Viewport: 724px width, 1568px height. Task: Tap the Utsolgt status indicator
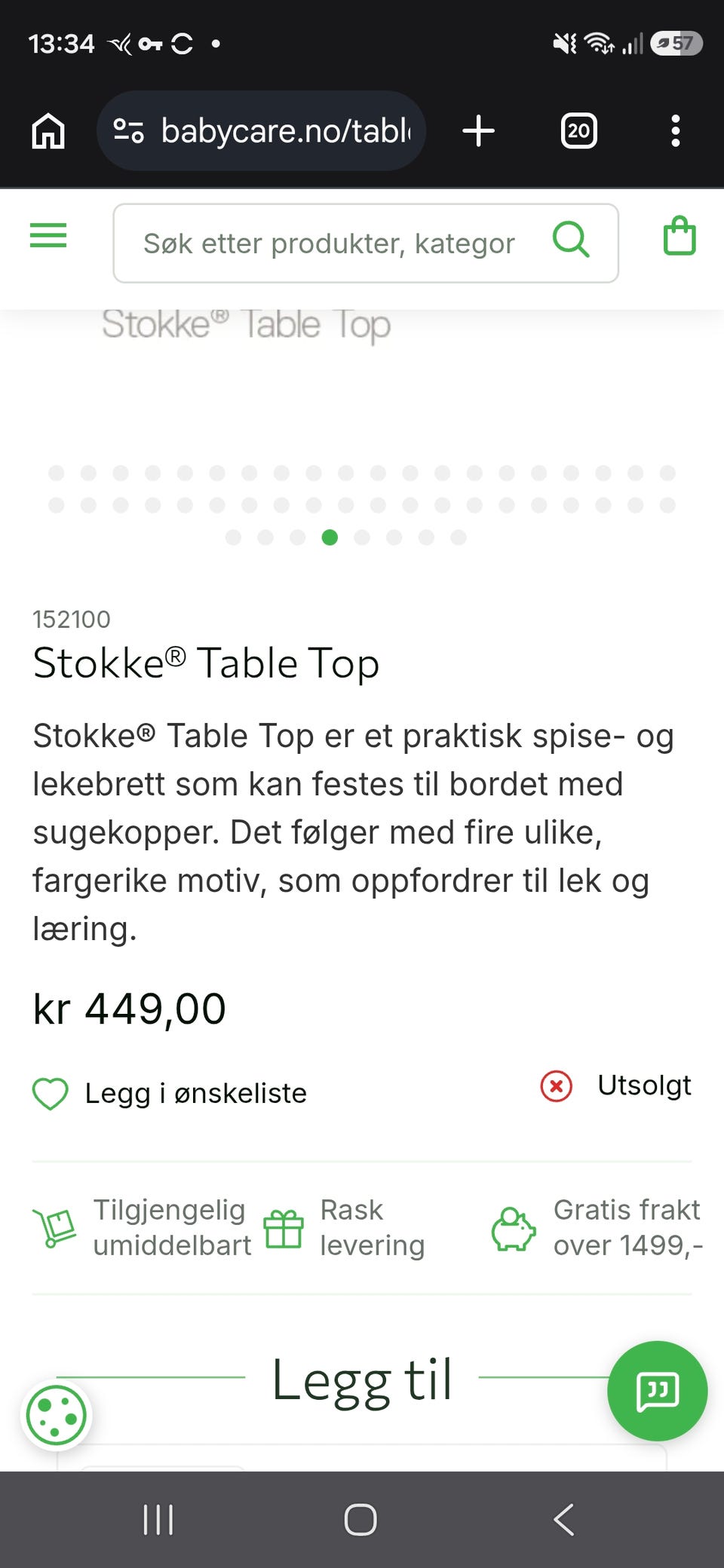click(615, 1086)
